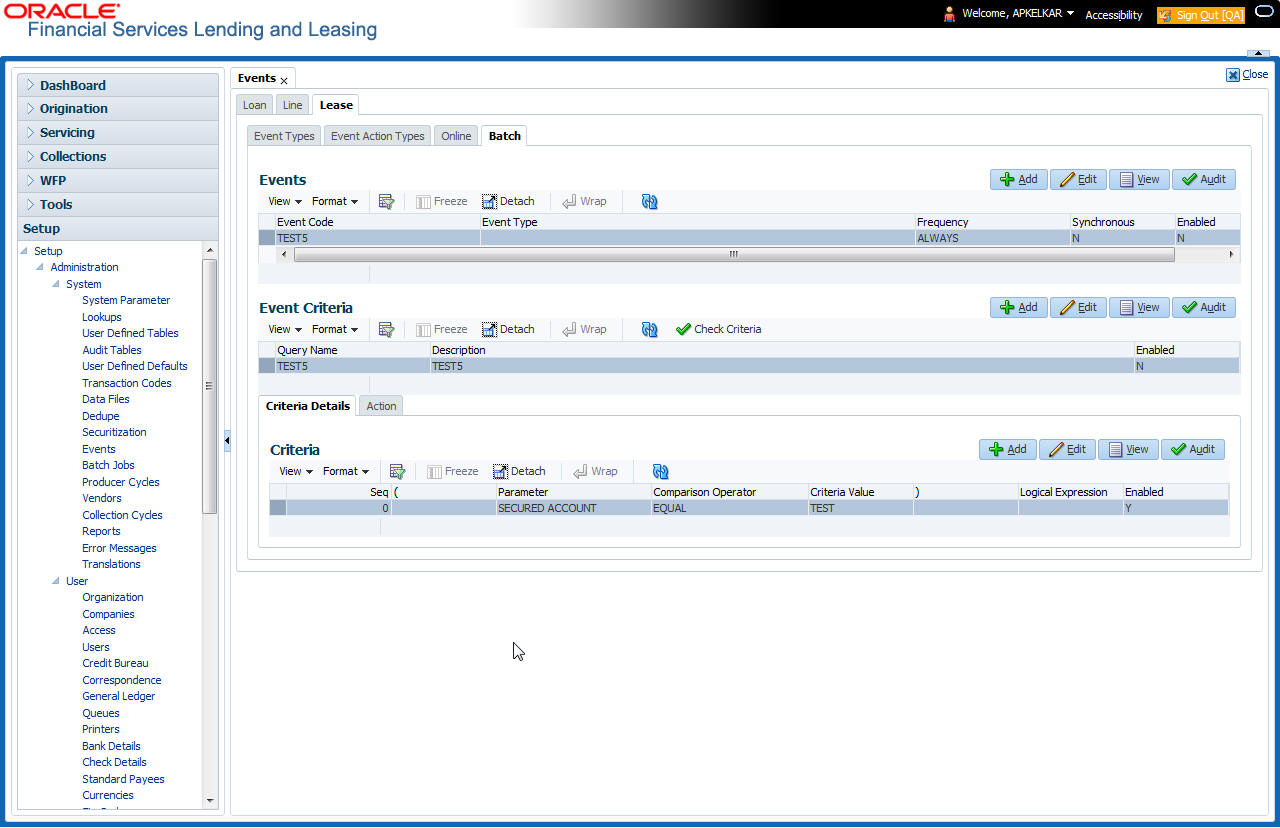Open the View menu in Criteria toolbar

point(296,471)
